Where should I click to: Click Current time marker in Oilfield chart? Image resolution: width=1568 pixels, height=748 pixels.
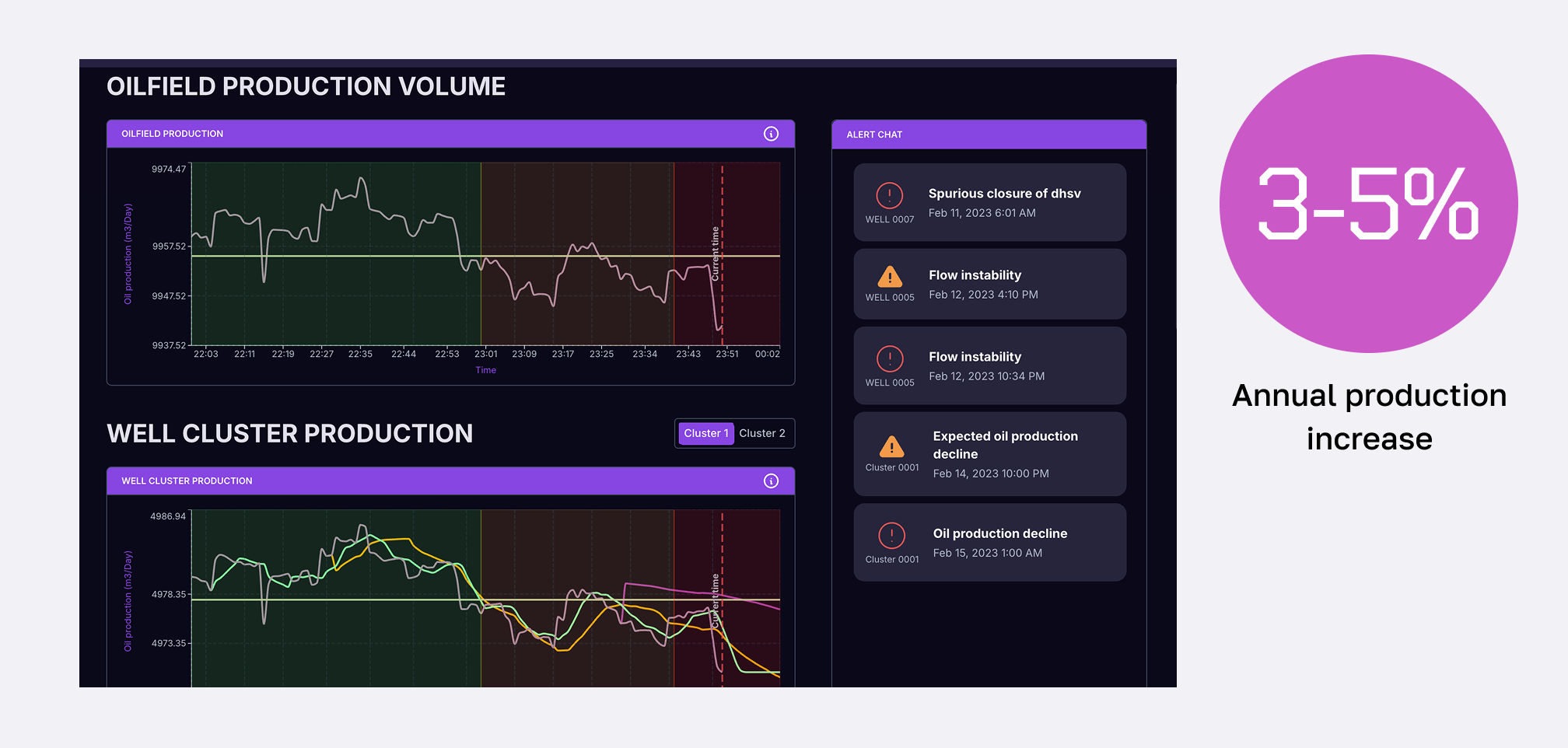[x=716, y=253]
